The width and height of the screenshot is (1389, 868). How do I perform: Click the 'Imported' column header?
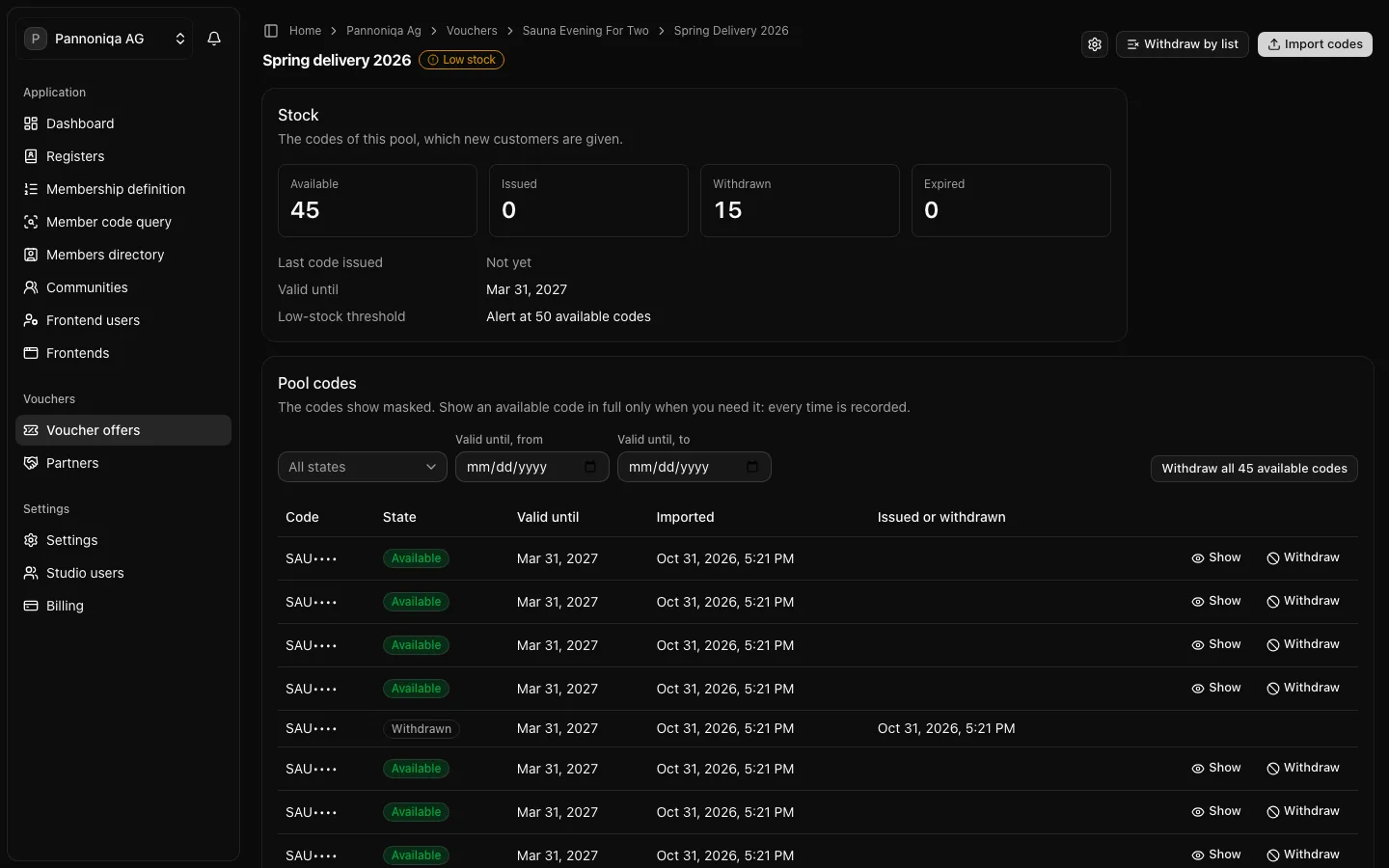coord(686,517)
